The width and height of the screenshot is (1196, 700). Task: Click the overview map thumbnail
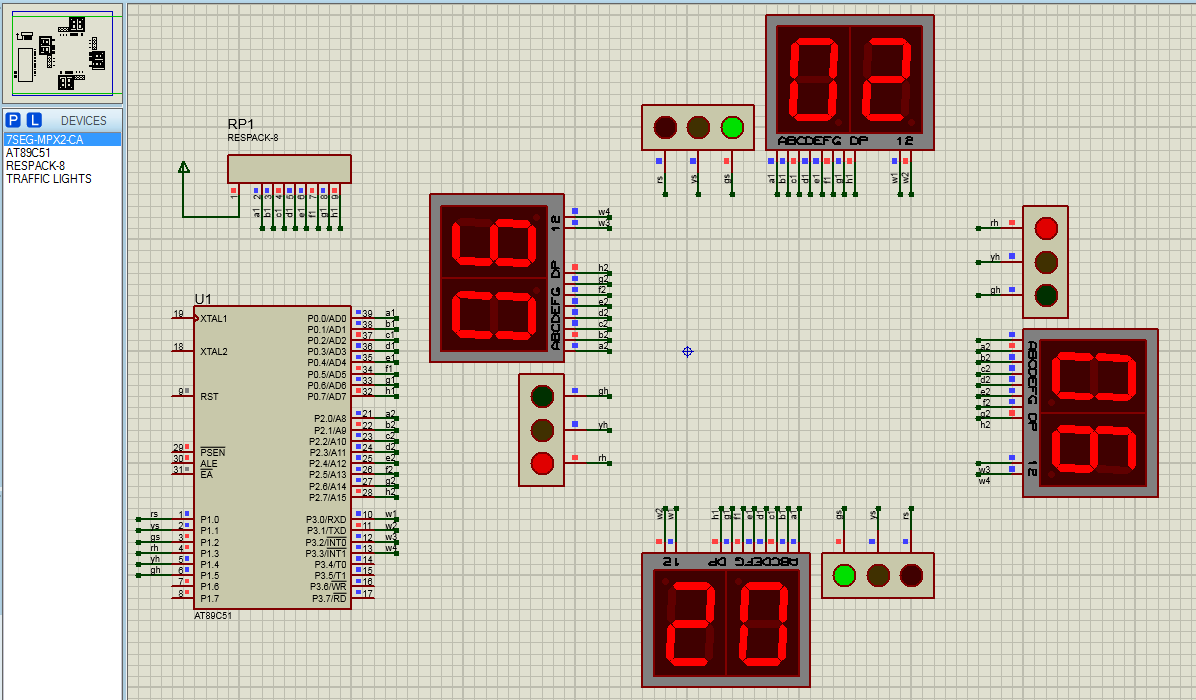tap(63, 53)
